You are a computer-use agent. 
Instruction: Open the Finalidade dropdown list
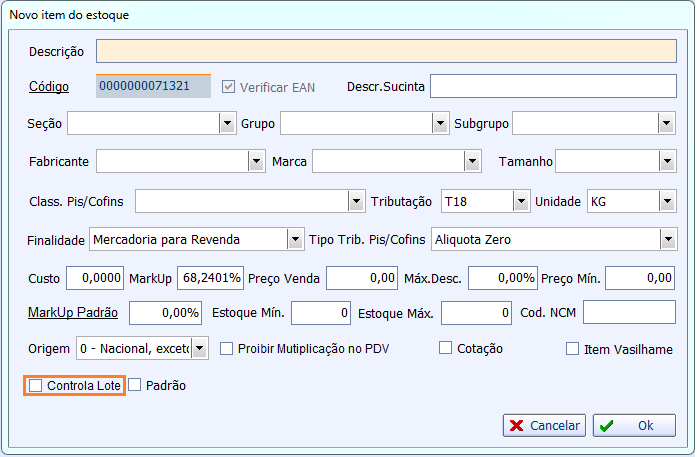pyautogui.click(x=294, y=240)
